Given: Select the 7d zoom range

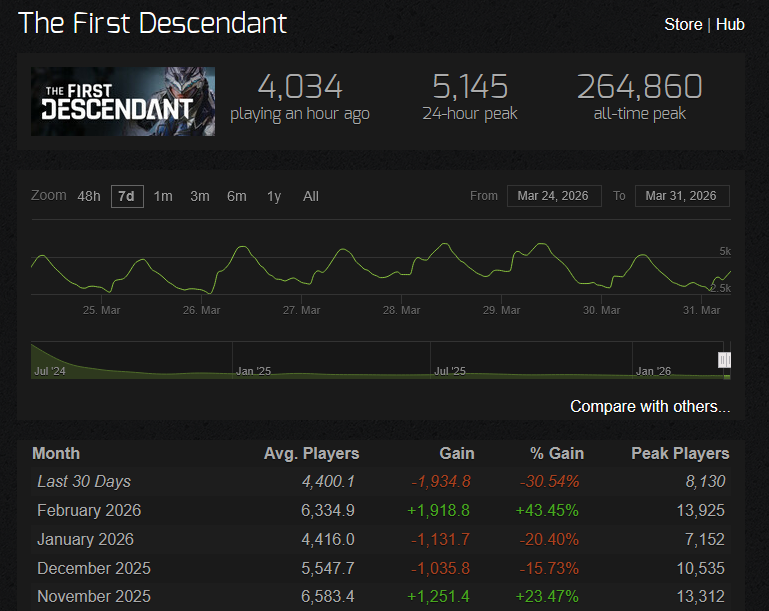Looking at the screenshot, I should [x=127, y=196].
